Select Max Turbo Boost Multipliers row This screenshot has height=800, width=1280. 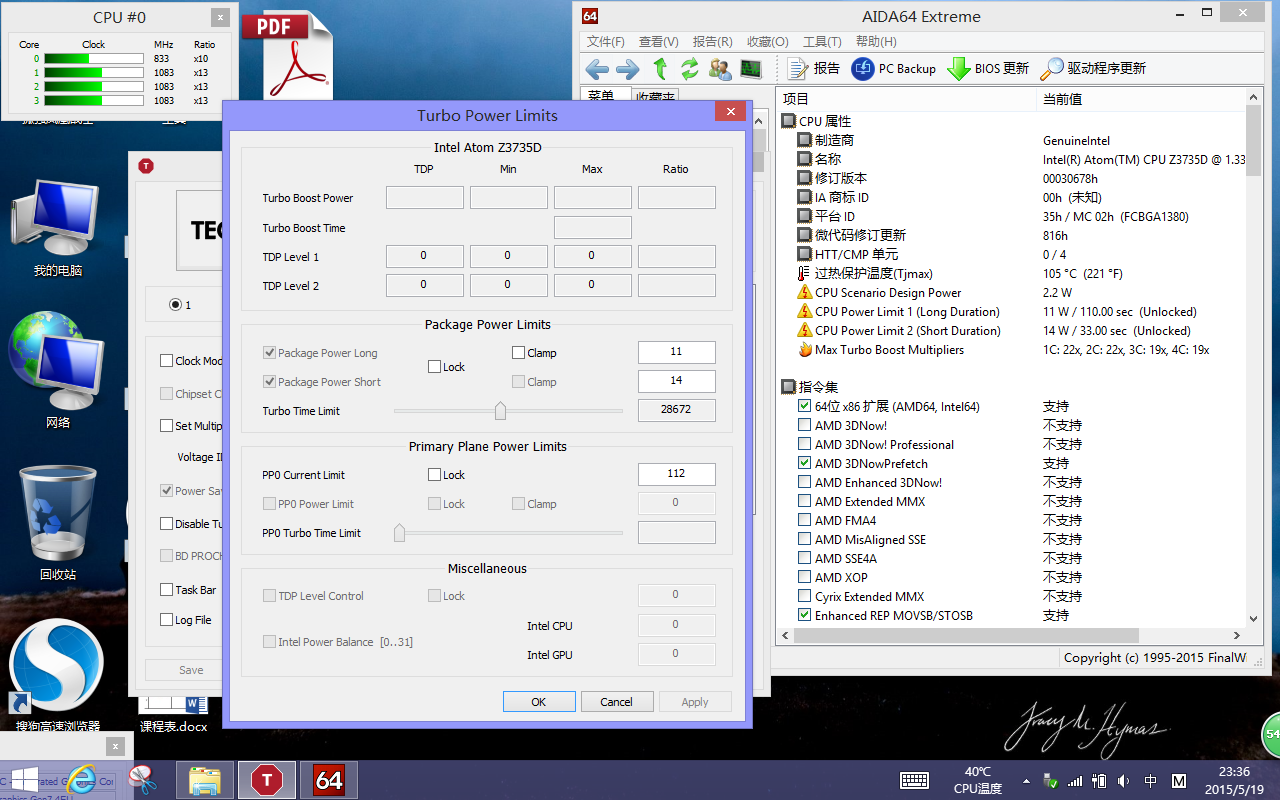[x=1013, y=350]
